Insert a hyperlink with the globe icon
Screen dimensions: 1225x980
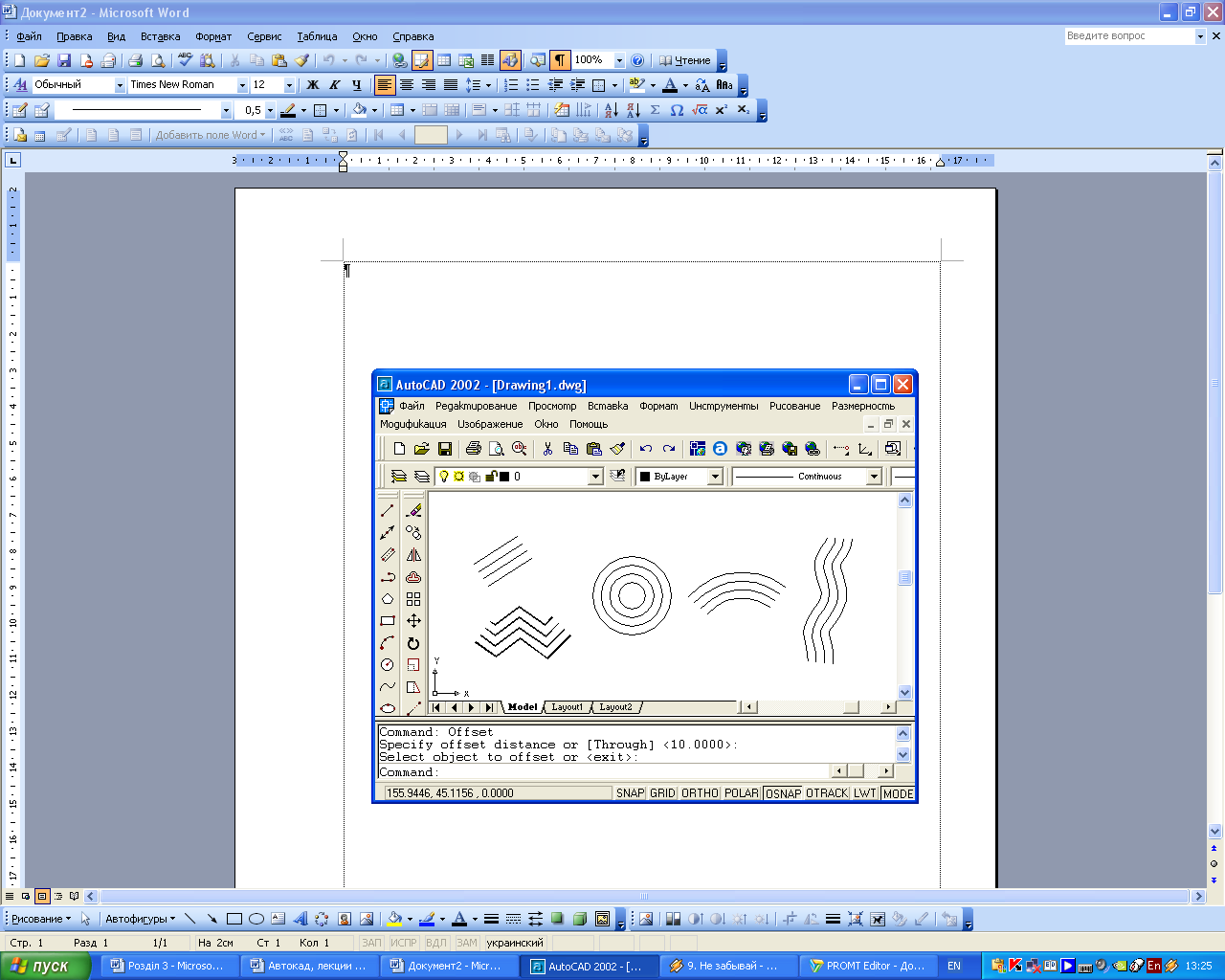click(x=400, y=60)
